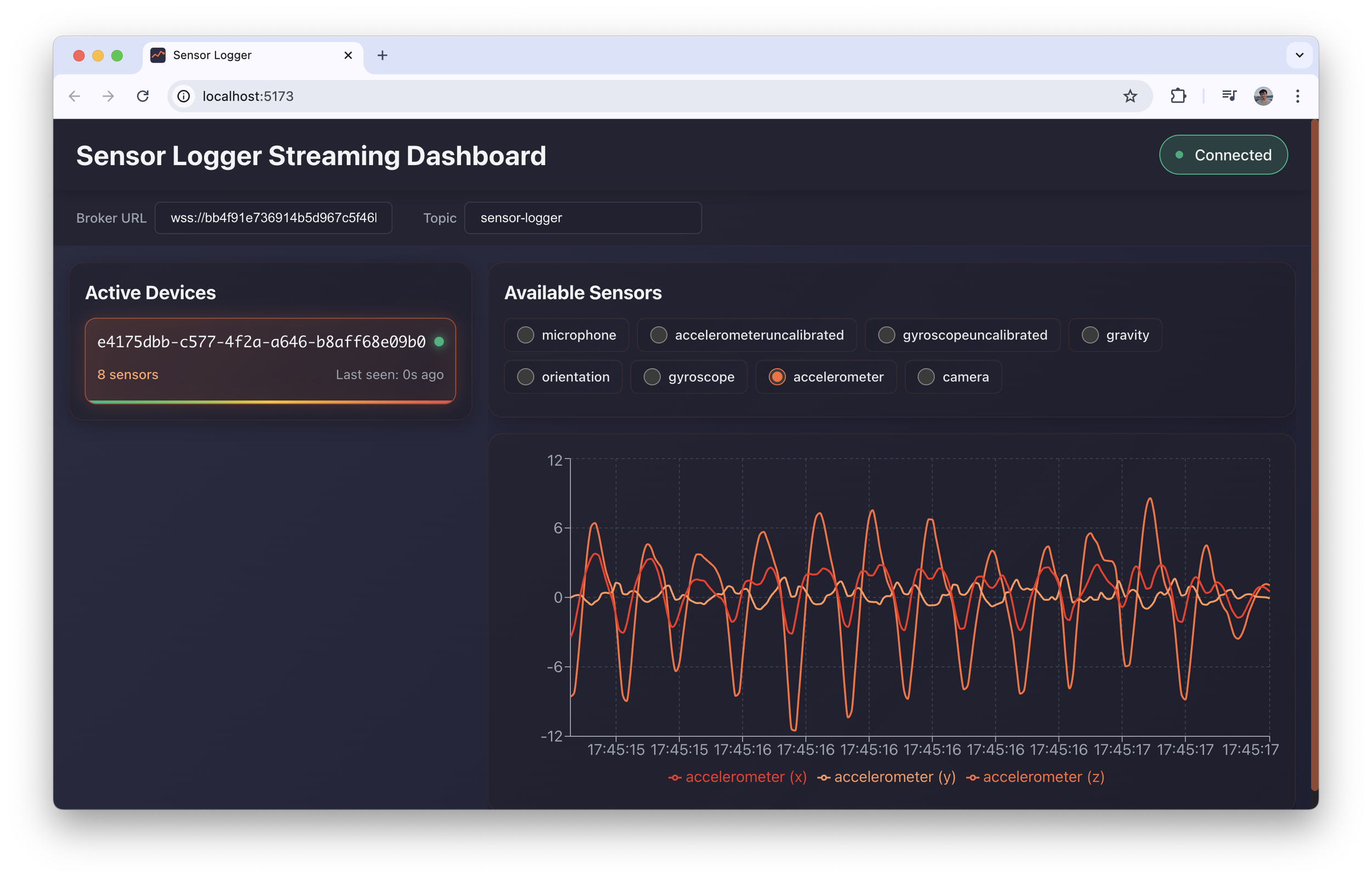This screenshot has width=1372, height=880.
Task: Click the sensor-logger Topic input field
Action: (x=583, y=218)
